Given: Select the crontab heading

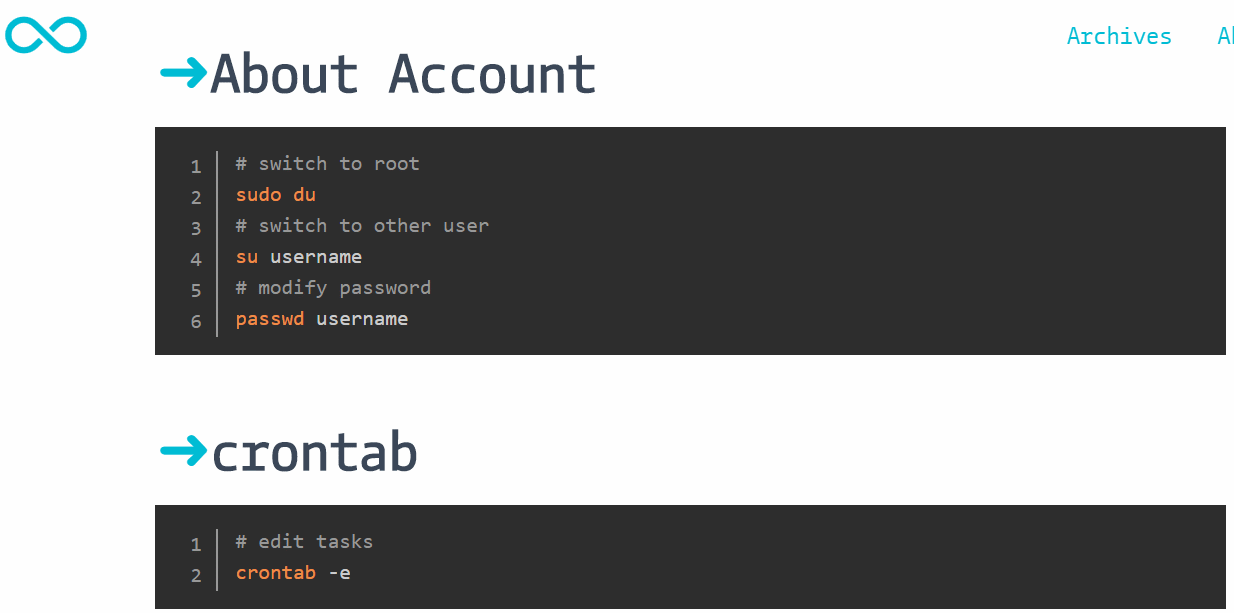Looking at the screenshot, I should tap(316, 453).
